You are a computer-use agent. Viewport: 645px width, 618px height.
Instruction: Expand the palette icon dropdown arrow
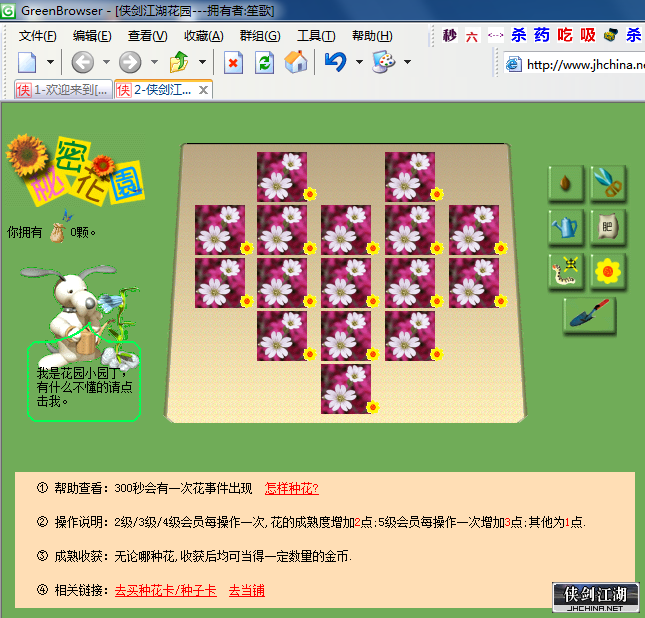coord(407,63)
